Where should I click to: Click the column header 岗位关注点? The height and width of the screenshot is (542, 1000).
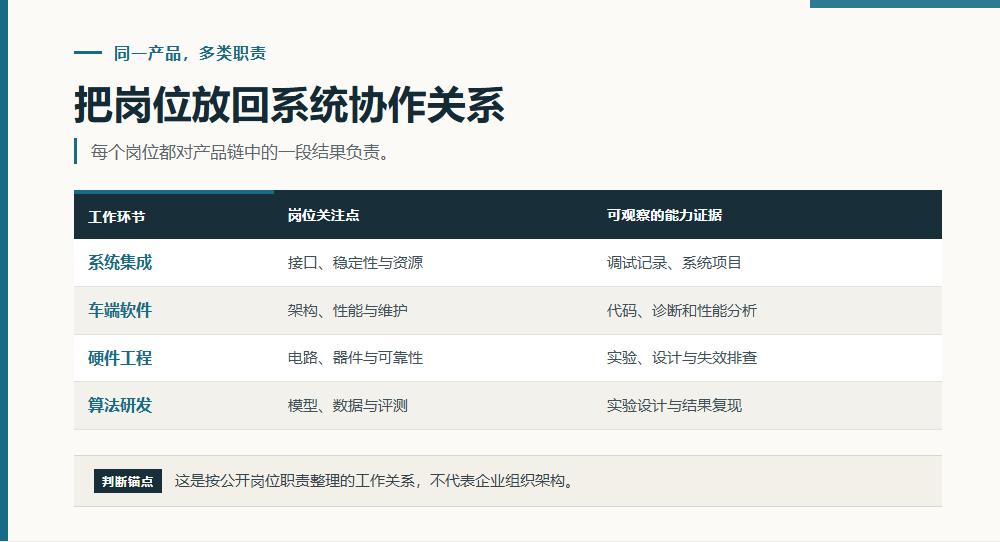coord(323,216)
